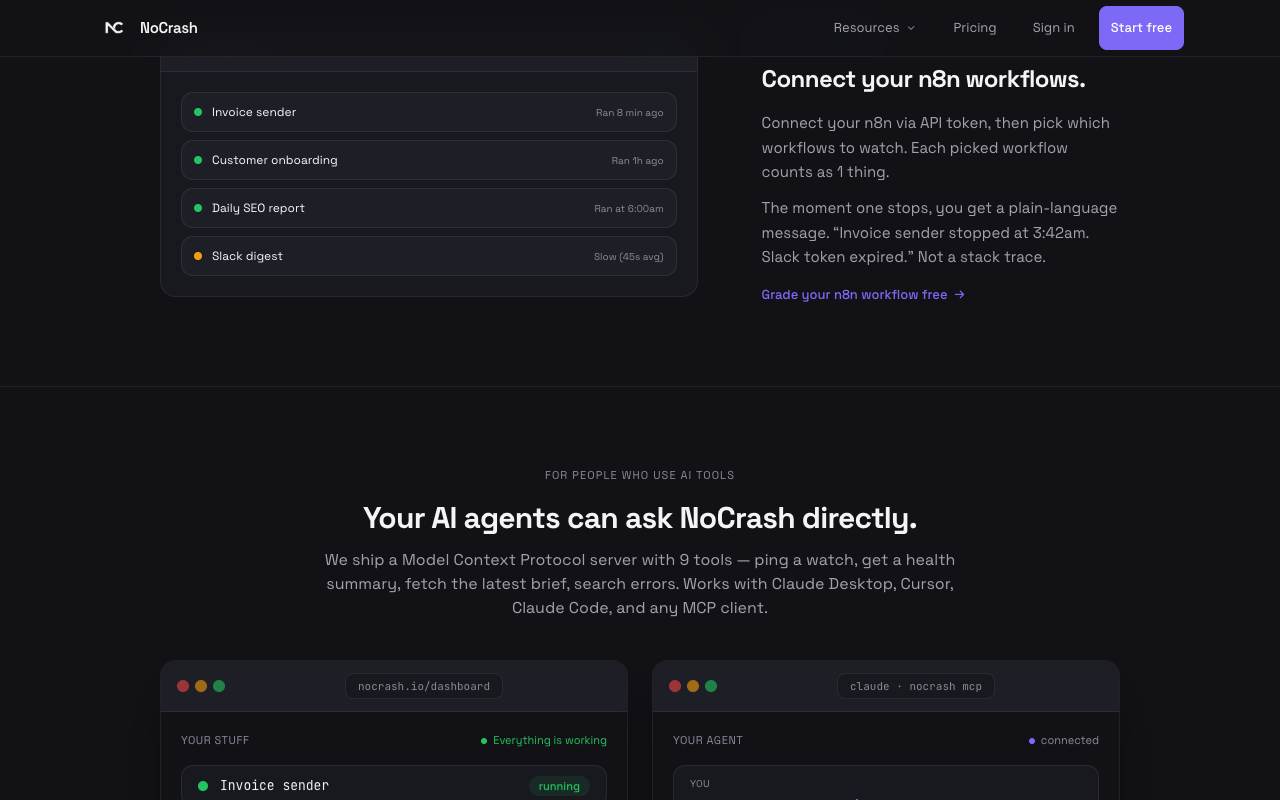Click 'Ran at 6:00am' timestamp
This screenshot has height=800, width=1280.
coord(628,209)
